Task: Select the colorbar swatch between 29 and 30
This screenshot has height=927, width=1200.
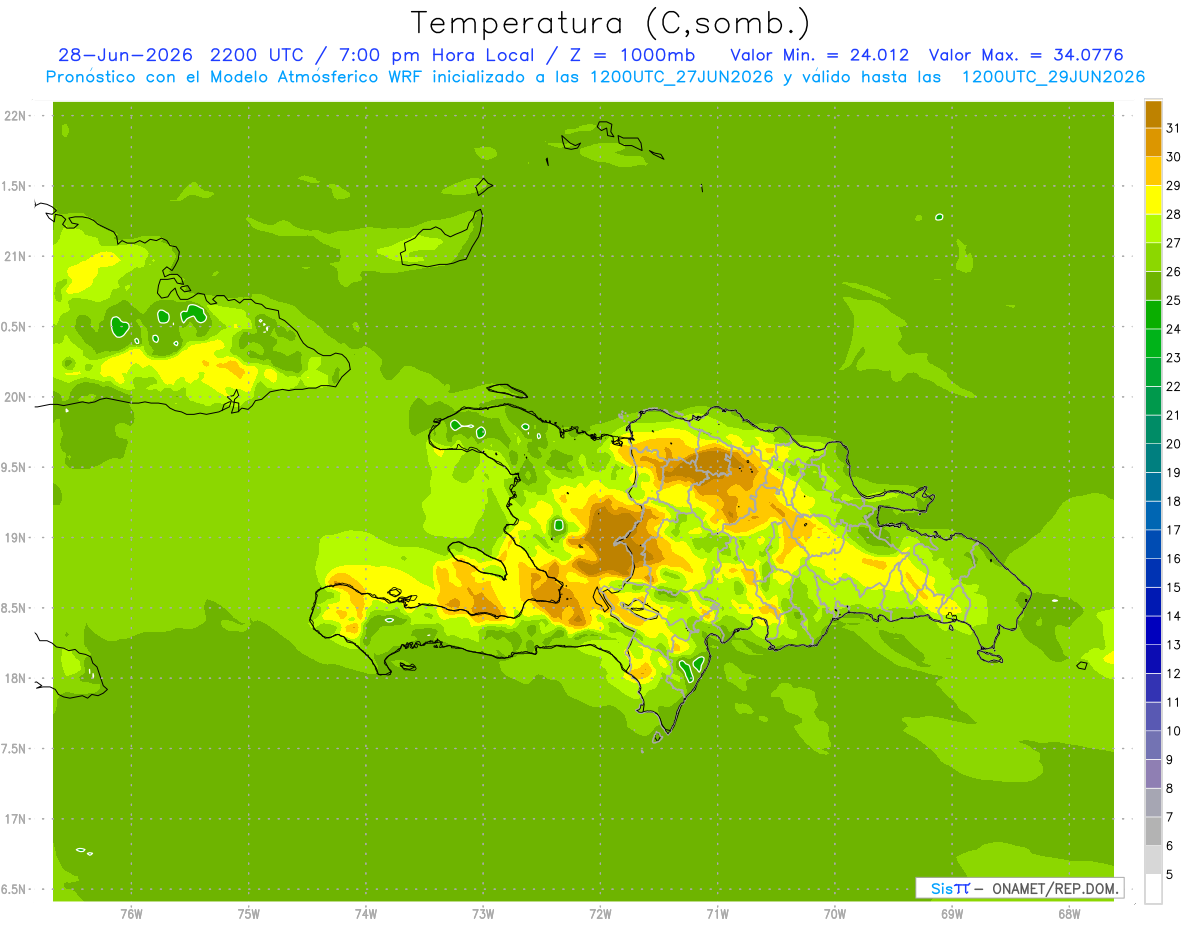Action: 1153,171
